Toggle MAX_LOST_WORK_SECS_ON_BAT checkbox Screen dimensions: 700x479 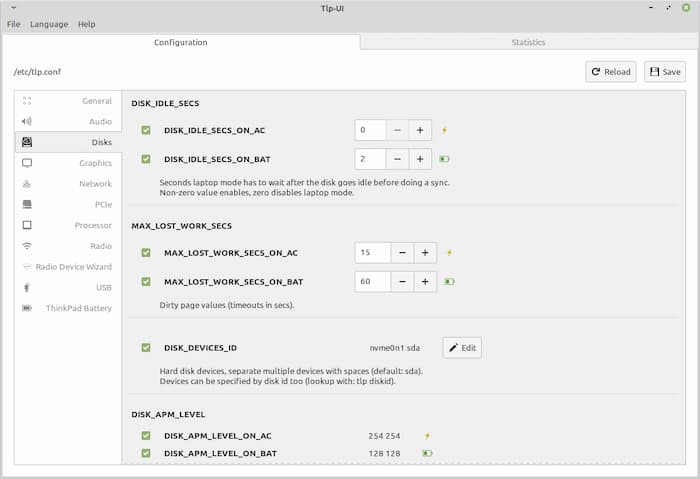click(146, 282)
